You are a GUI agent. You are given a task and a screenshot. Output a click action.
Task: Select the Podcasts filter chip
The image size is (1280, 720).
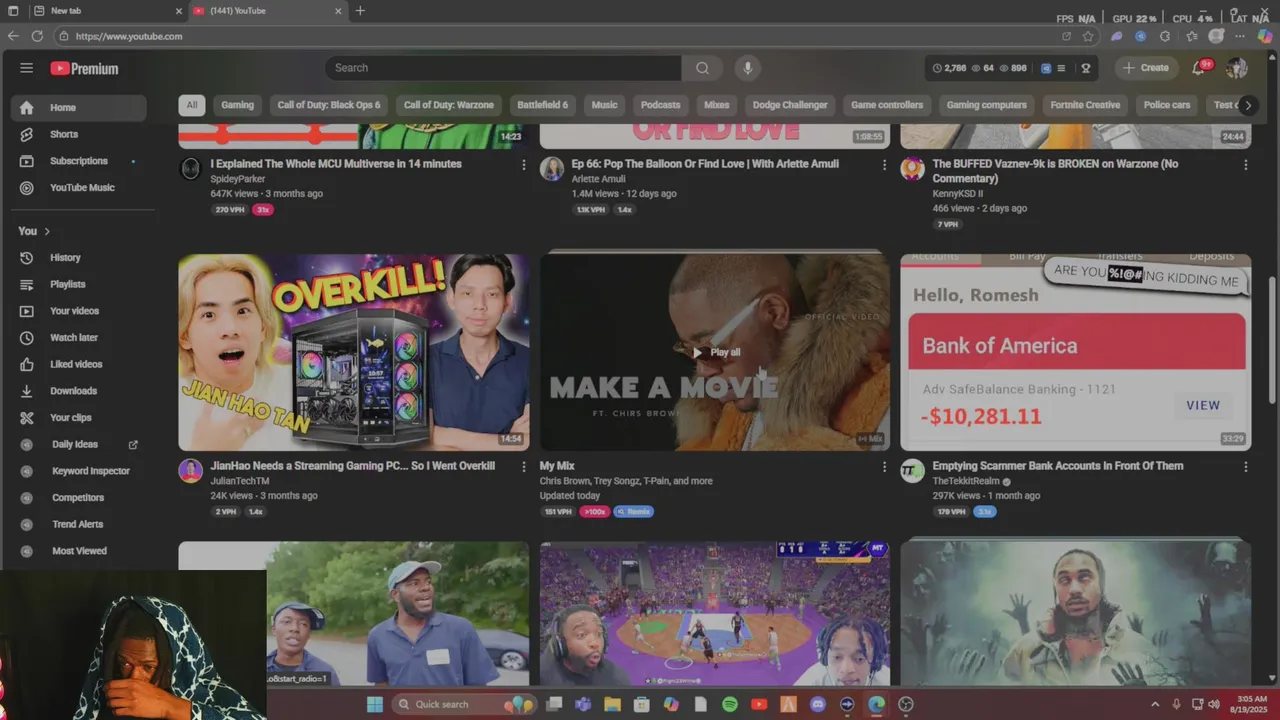pos(660,105)
